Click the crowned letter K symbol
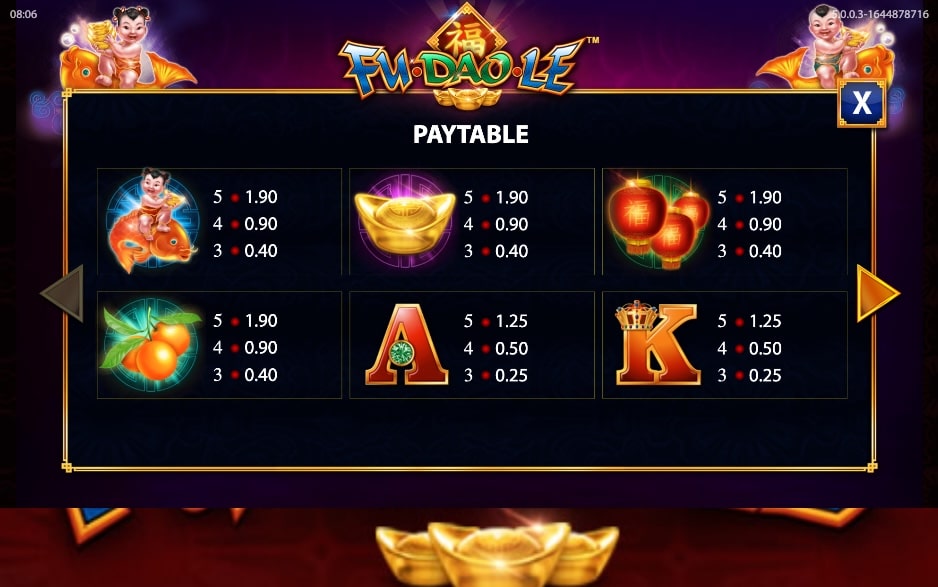The width and height of the screenshot is (938, 587). [x=657, y=342]
